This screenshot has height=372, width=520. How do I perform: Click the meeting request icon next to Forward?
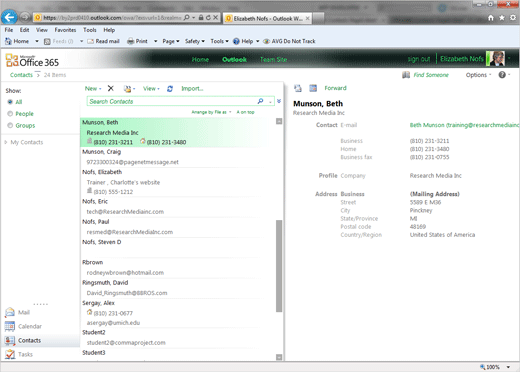tap(313, 88)
